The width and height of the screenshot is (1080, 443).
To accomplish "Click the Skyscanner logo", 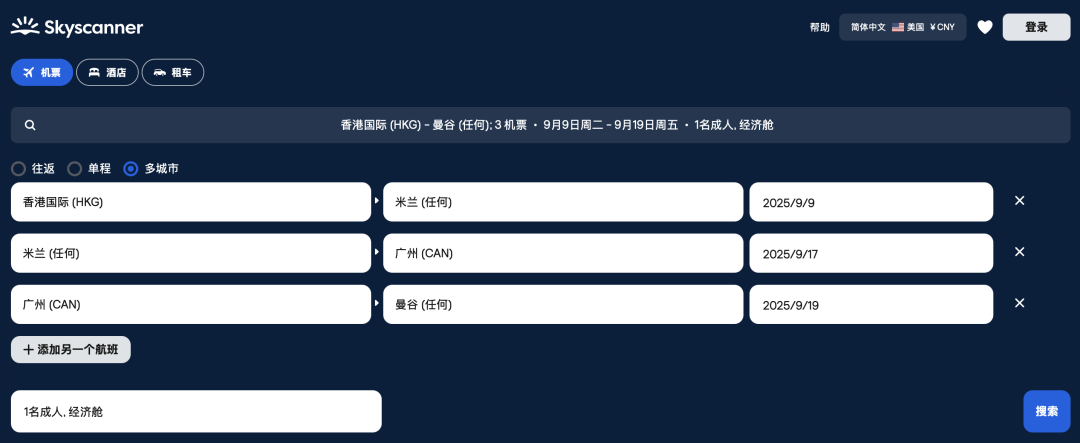I will tap(77, 27).
